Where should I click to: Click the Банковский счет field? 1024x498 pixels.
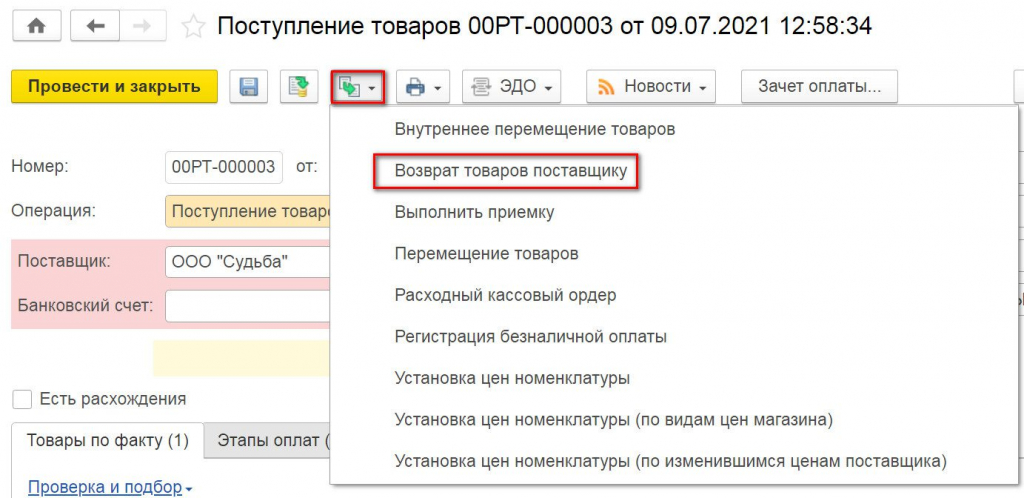click(248, 306)
